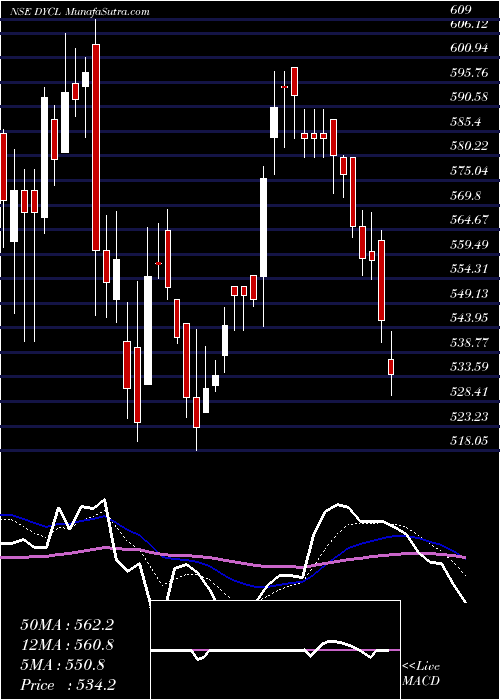The width and height of the screenshot is (500, 700).
Task: Click the last red candlestick near 533.59
Action: 391,367
